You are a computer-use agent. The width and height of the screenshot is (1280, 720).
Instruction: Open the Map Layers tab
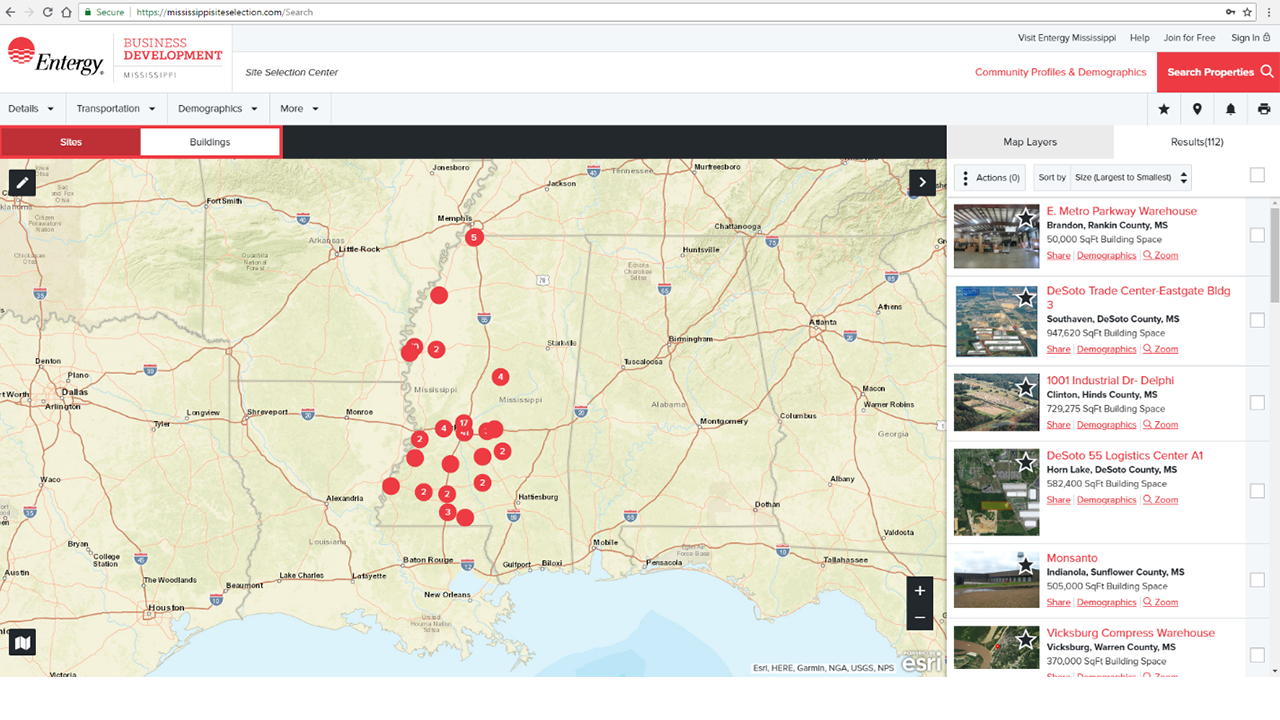coord(1030,142)
